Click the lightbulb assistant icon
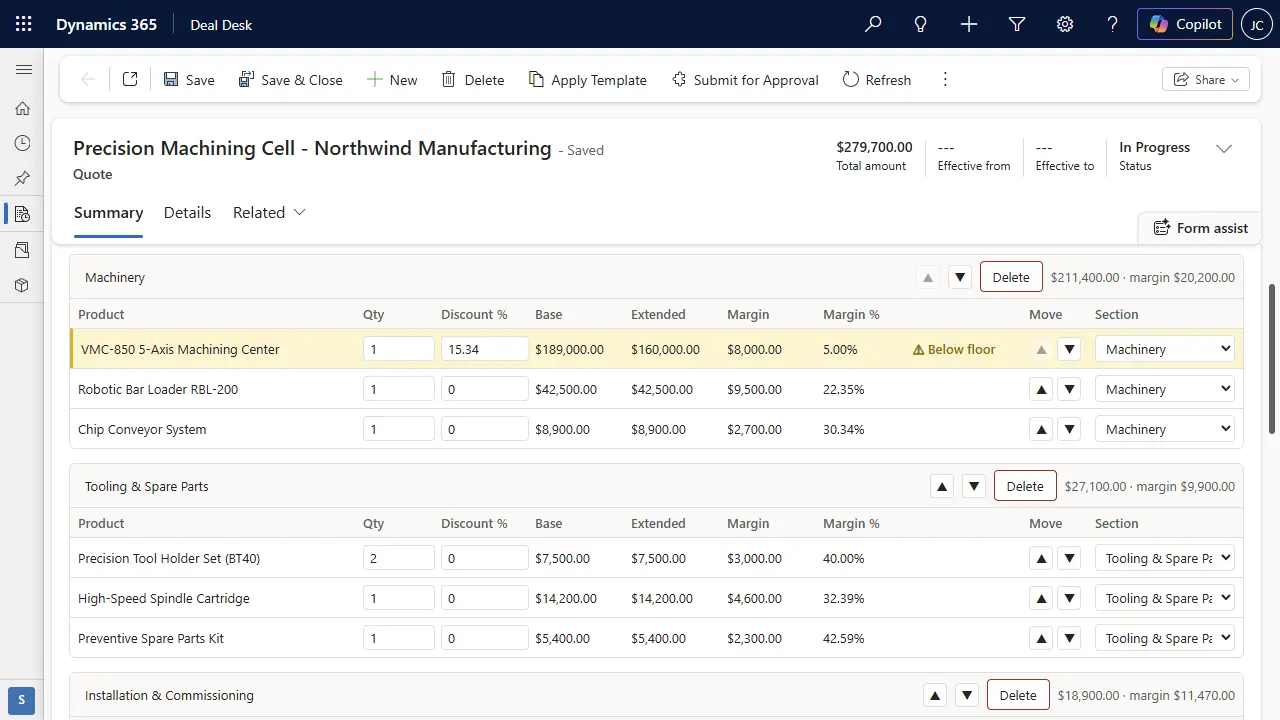 (921, 24)
